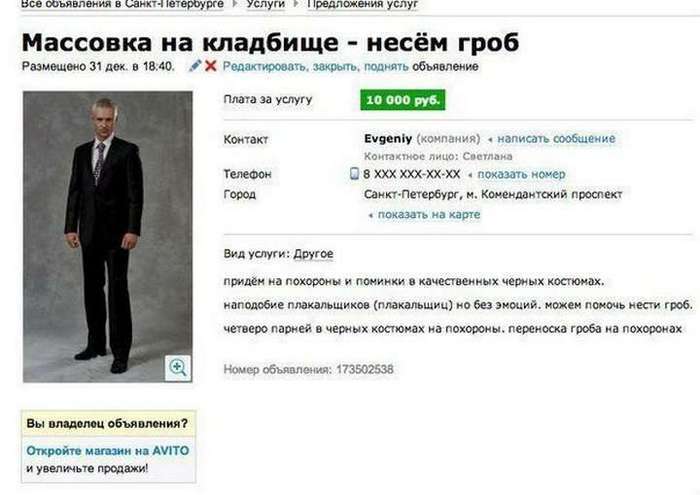Open breadcrumb 'Все объявления в Санкт-Петербурге'
The image size is (700, 495).
122,4
